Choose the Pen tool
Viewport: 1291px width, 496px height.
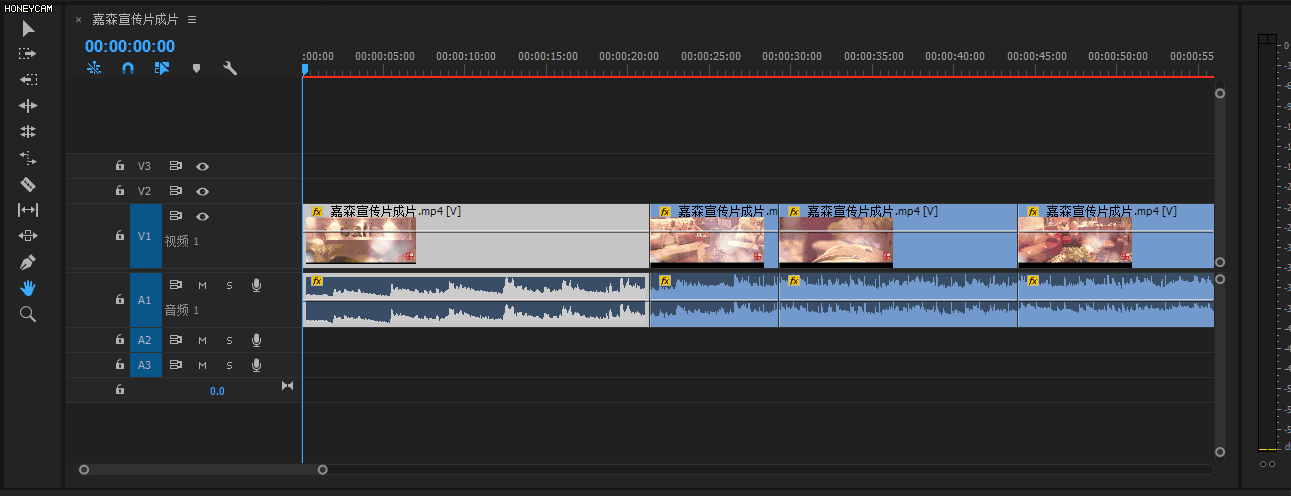point(28,262)
